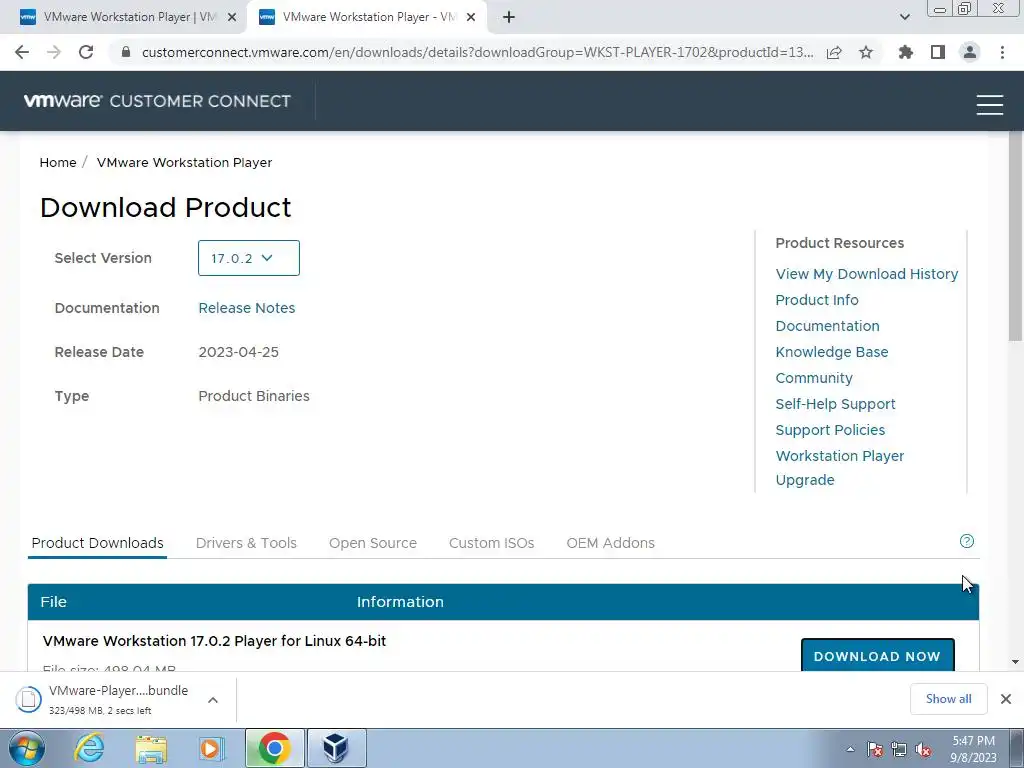Close the first VMware Workstation Player tab

(232, 17)
